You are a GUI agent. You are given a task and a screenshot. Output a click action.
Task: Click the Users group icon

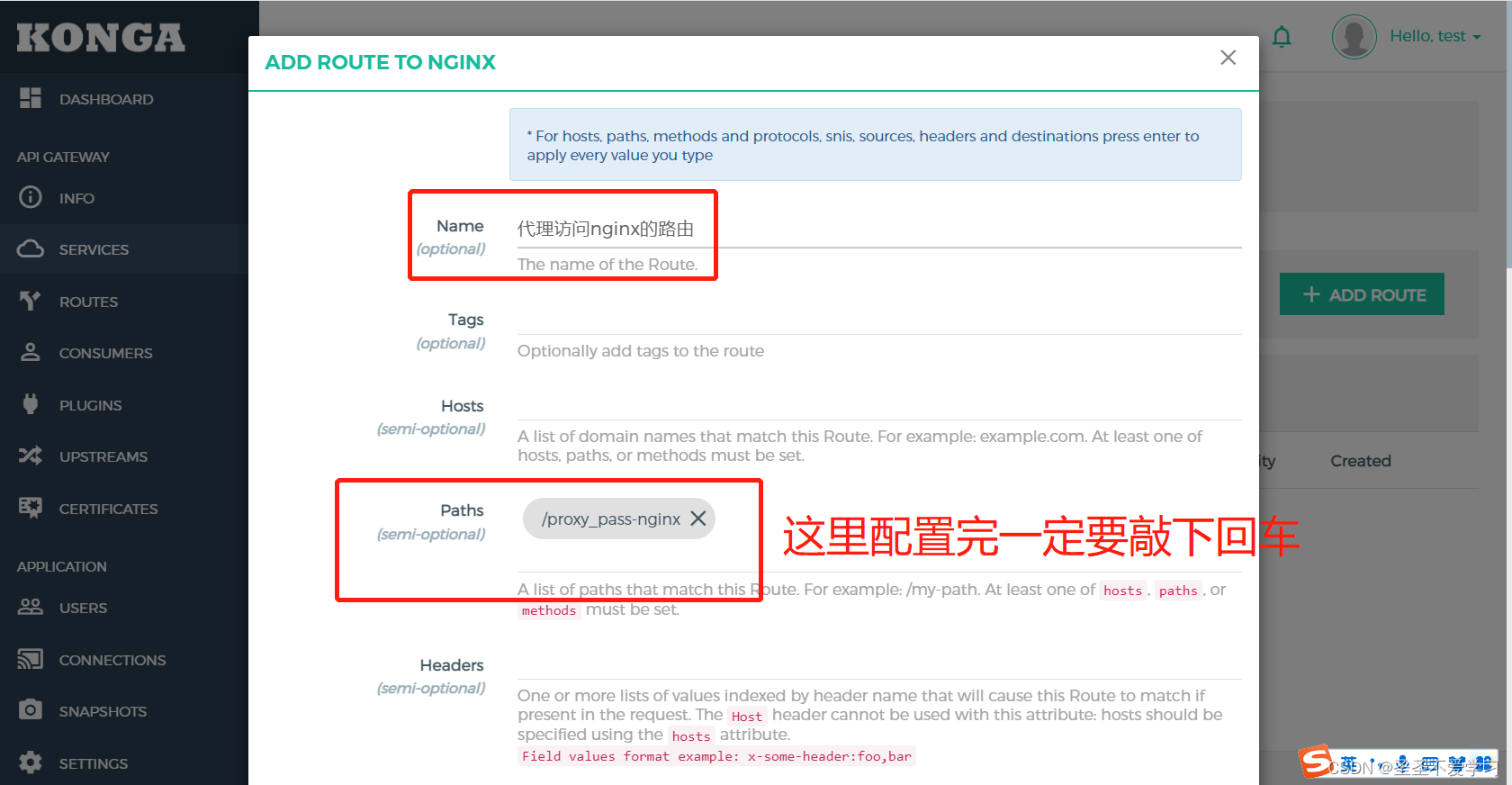coord(31,607)
